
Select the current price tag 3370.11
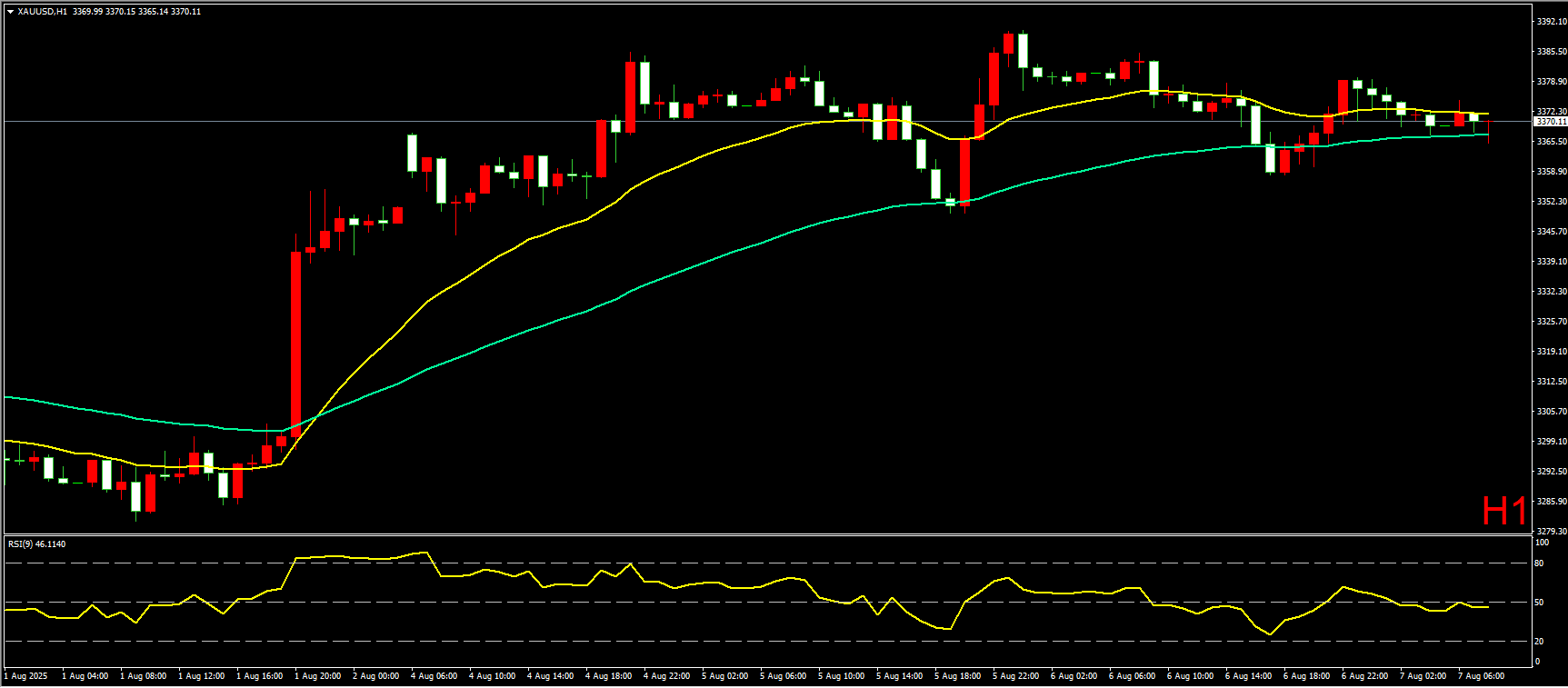1551,122
